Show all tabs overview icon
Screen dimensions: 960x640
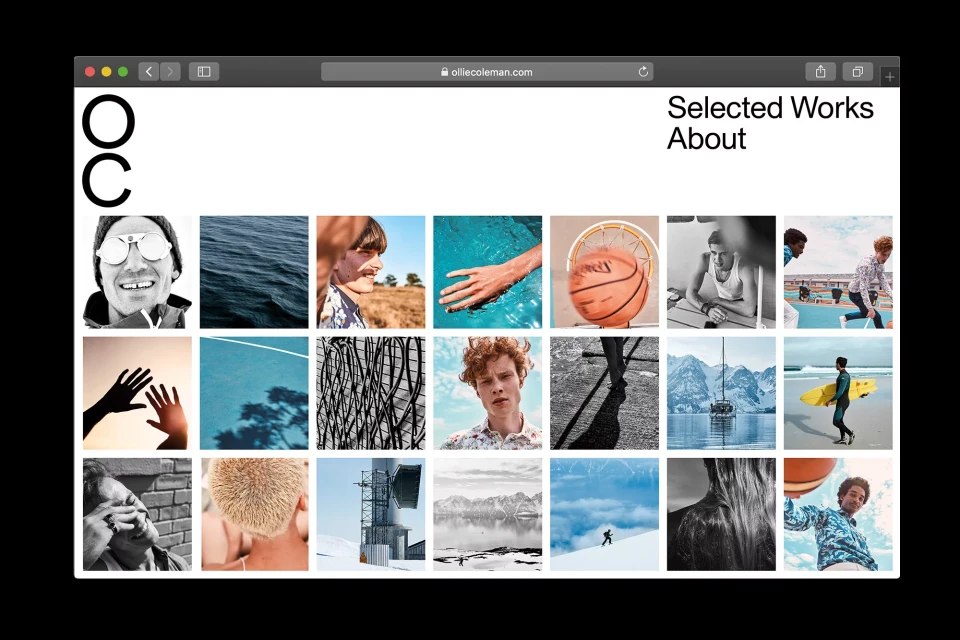[x=857, y=72]
